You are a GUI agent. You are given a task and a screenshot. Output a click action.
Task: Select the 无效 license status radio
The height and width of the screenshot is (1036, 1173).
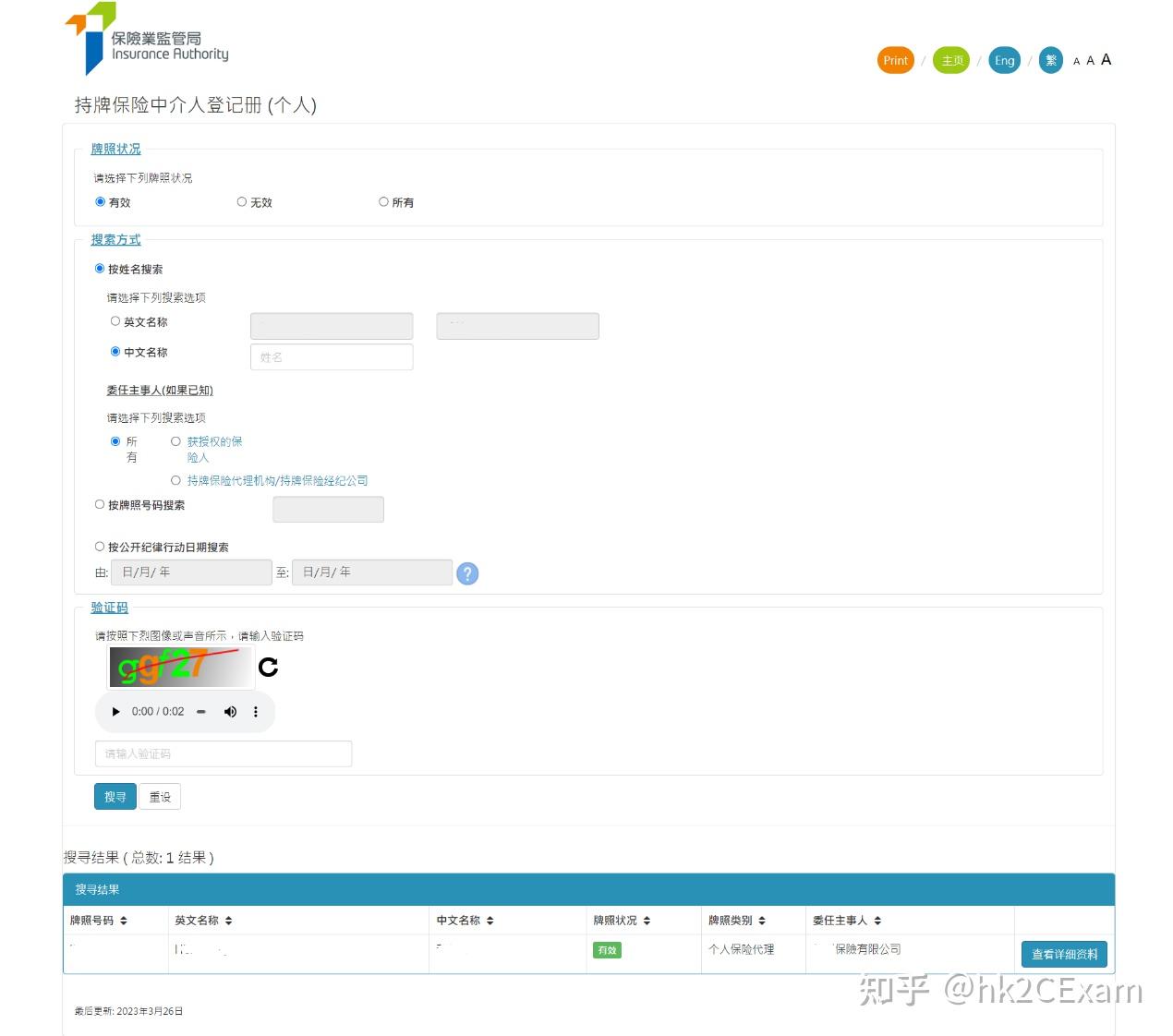(242, 201)
